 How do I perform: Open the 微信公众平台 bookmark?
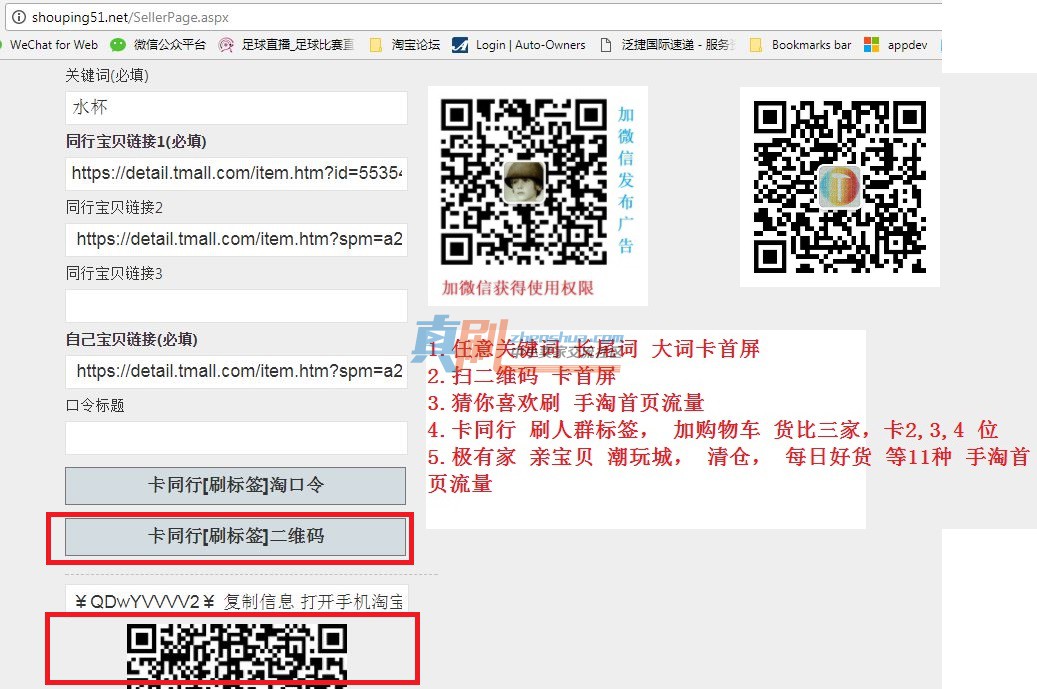pos(169,45)
